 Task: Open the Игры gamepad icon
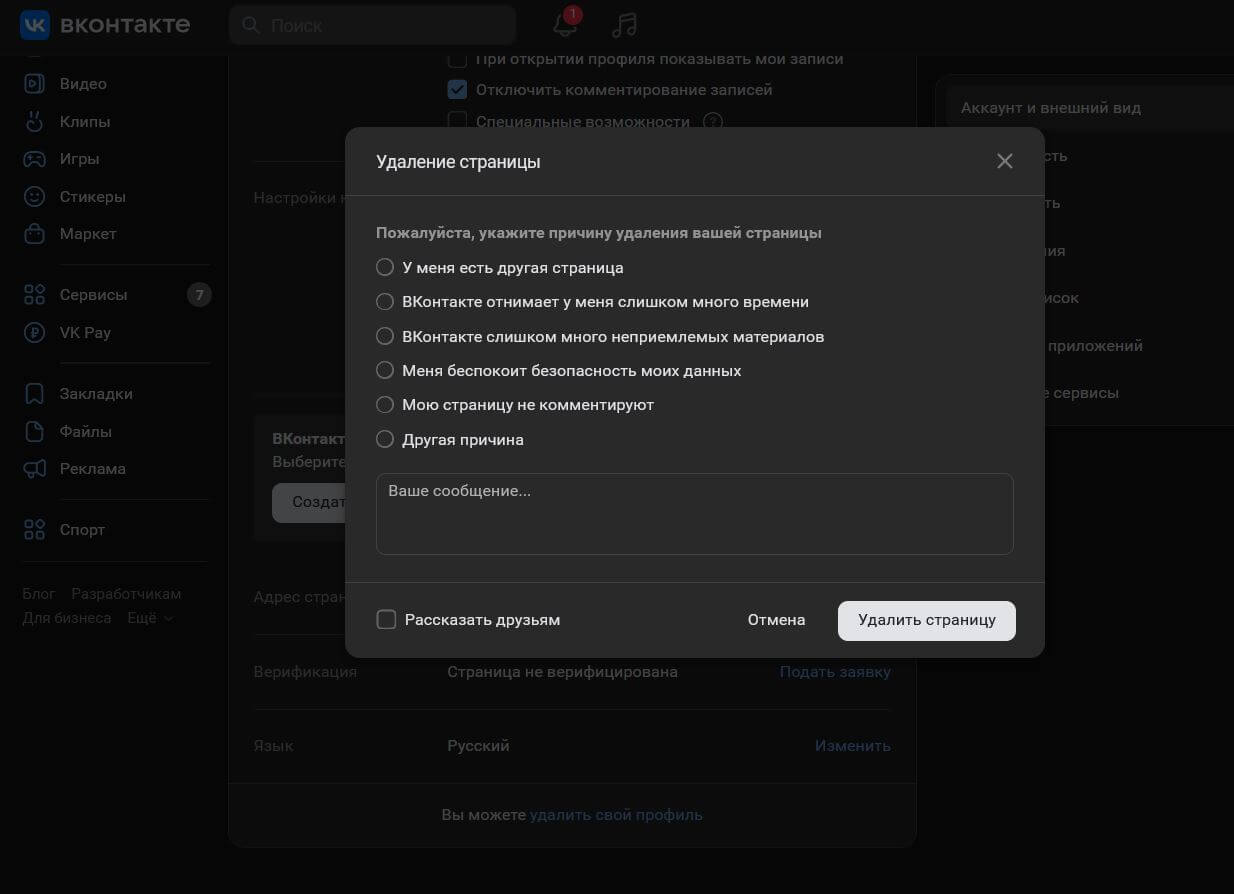[x=35, y=159]
